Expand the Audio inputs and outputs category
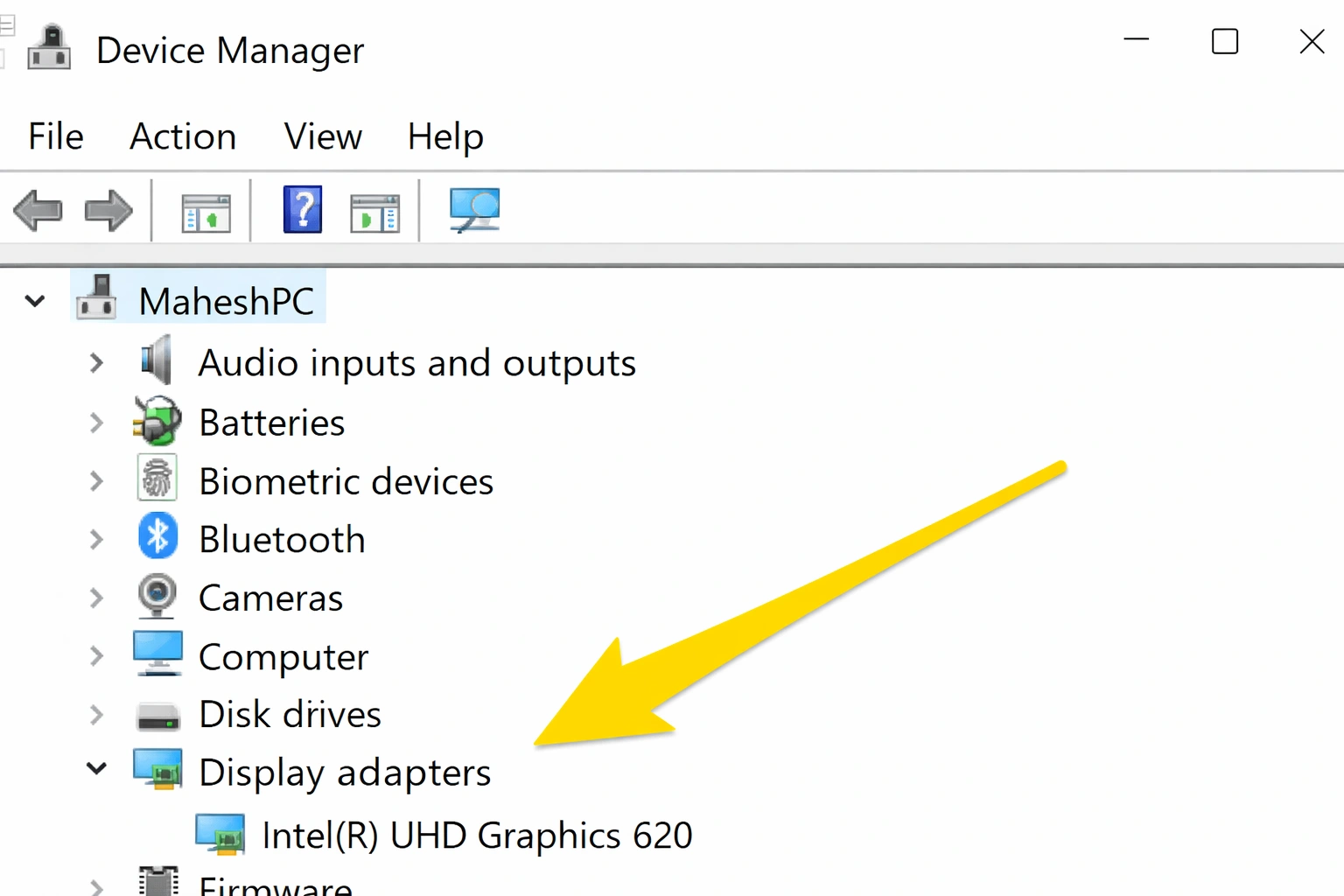The image size is (1344, 896). (95, 362)
